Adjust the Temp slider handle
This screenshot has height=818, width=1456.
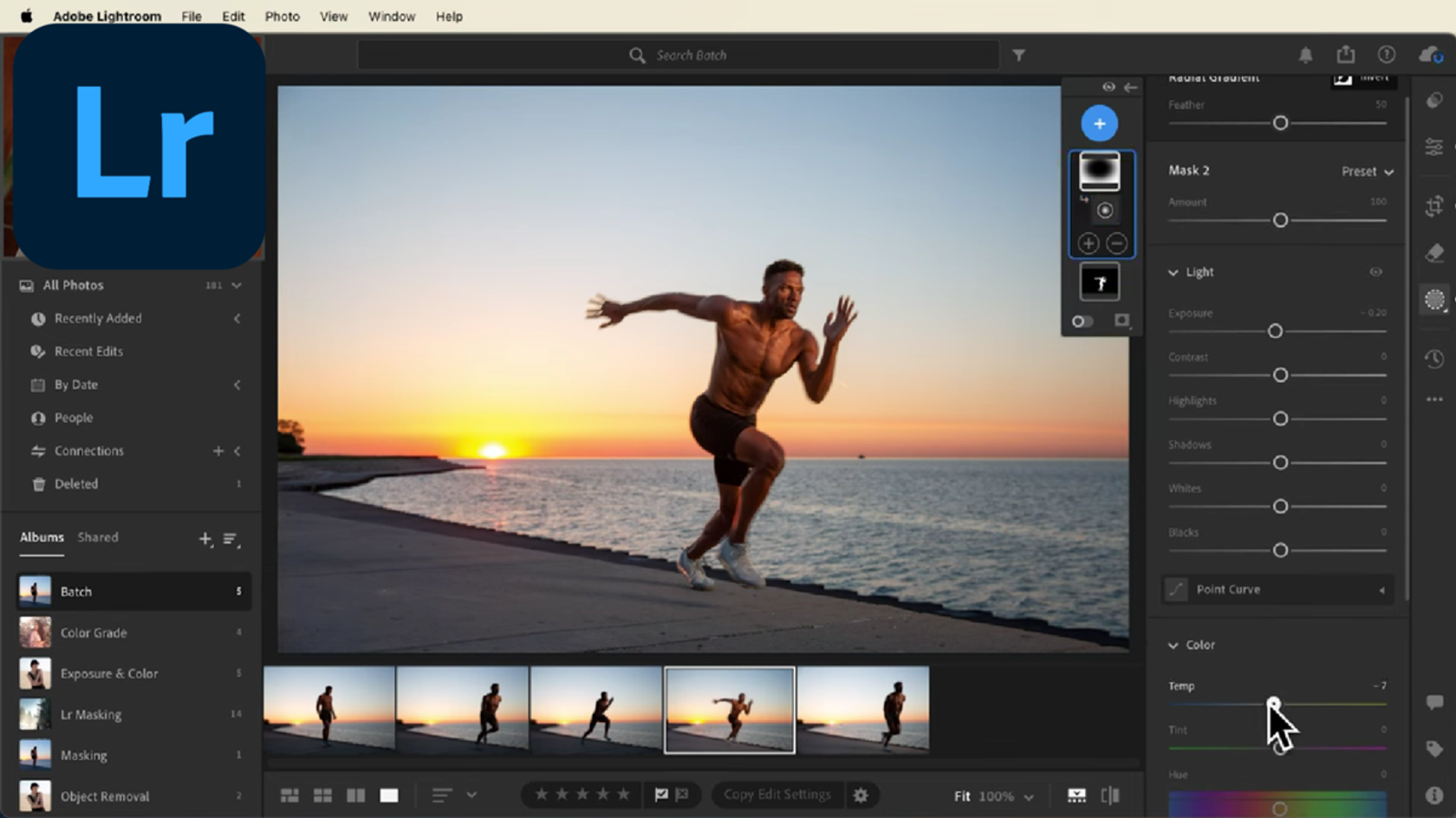click(1274, 704)
